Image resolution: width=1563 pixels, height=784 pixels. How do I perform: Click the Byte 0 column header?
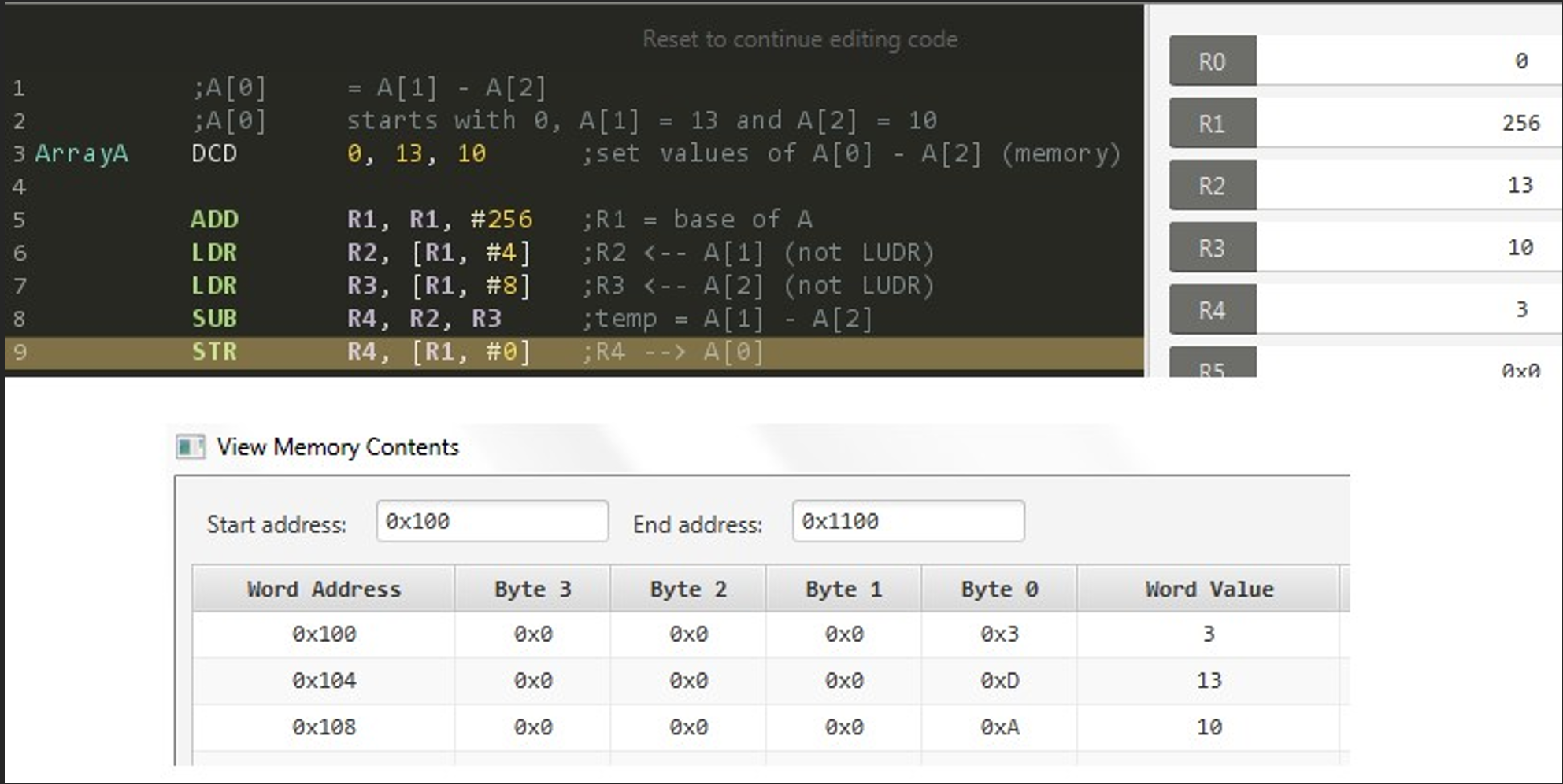click(999, 589)
